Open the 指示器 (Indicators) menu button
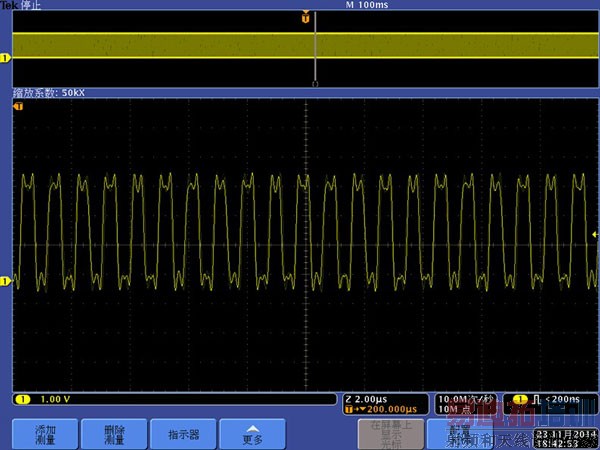The image size is (600, 450). tap(183, 434)
